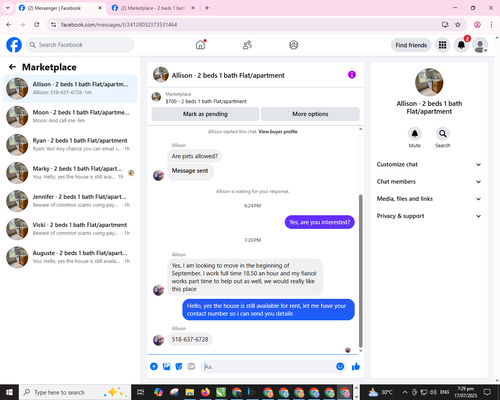Reload the page in browser

click(37, 25)
